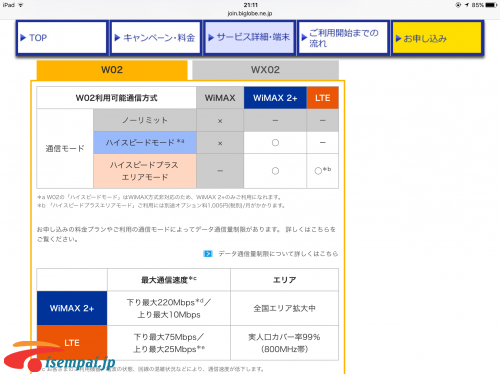Tap the join.biglobe.ne.jp address bar
The image size is (500, 374).
click(250, 13)
